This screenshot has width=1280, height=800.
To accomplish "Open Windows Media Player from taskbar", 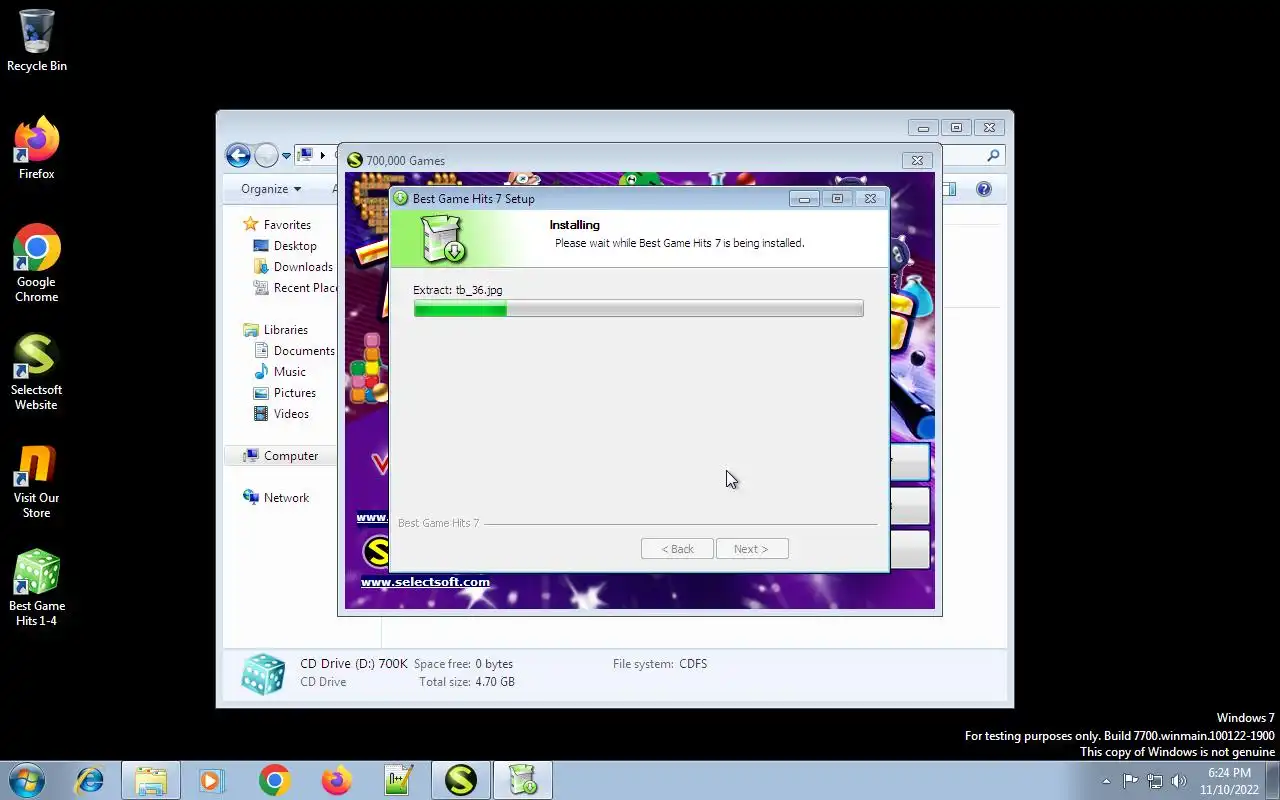I will pos(212,780).
